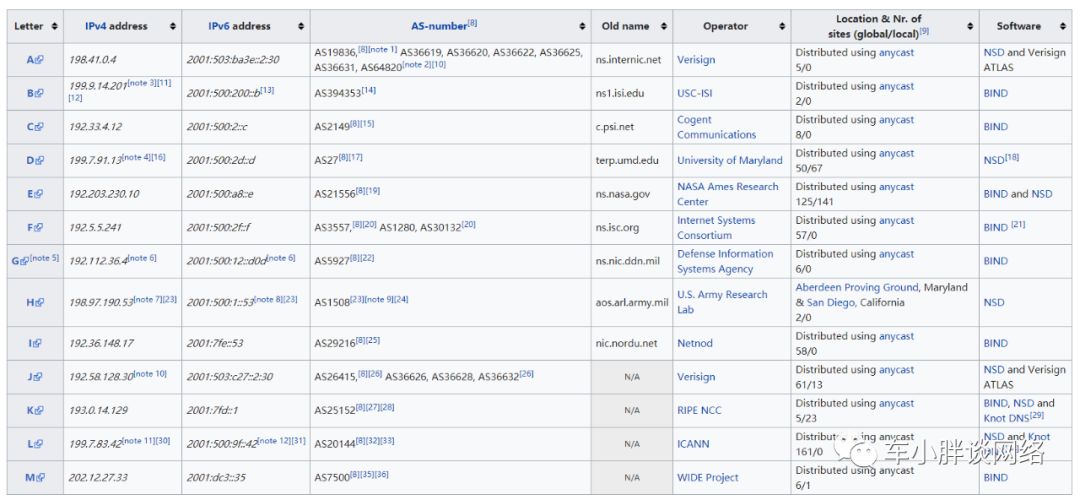Select the old name ns.internic.net

click(628, 60)
